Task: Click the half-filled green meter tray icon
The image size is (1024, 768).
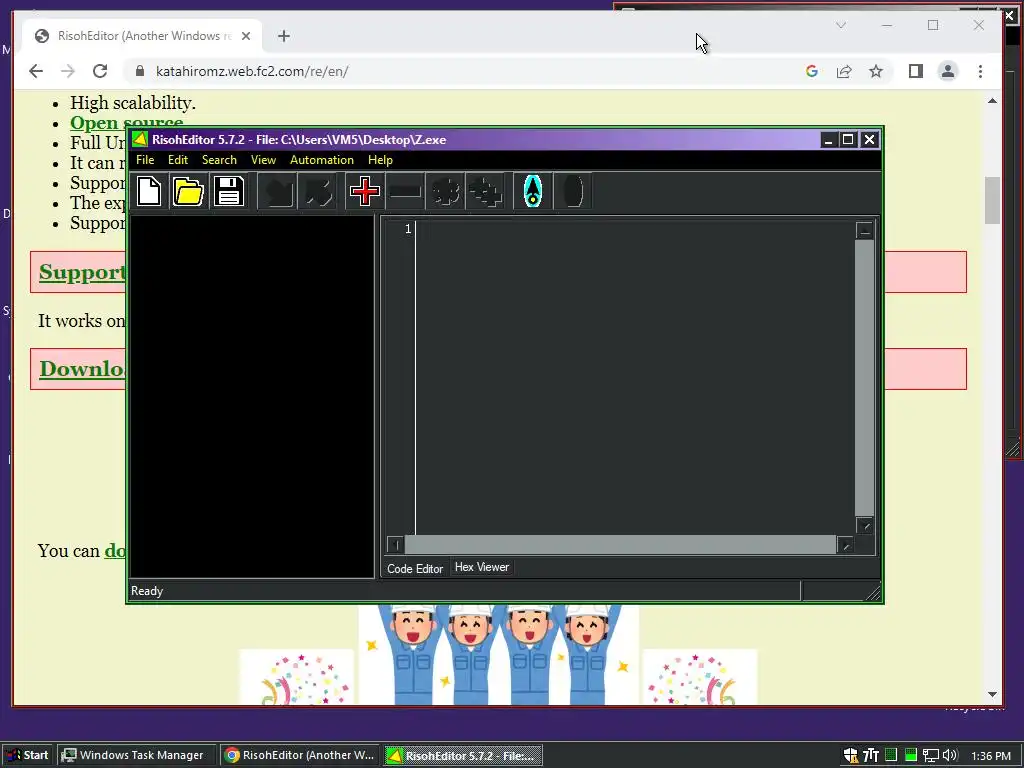Action: pyautogui.click(x=910, y=755)
